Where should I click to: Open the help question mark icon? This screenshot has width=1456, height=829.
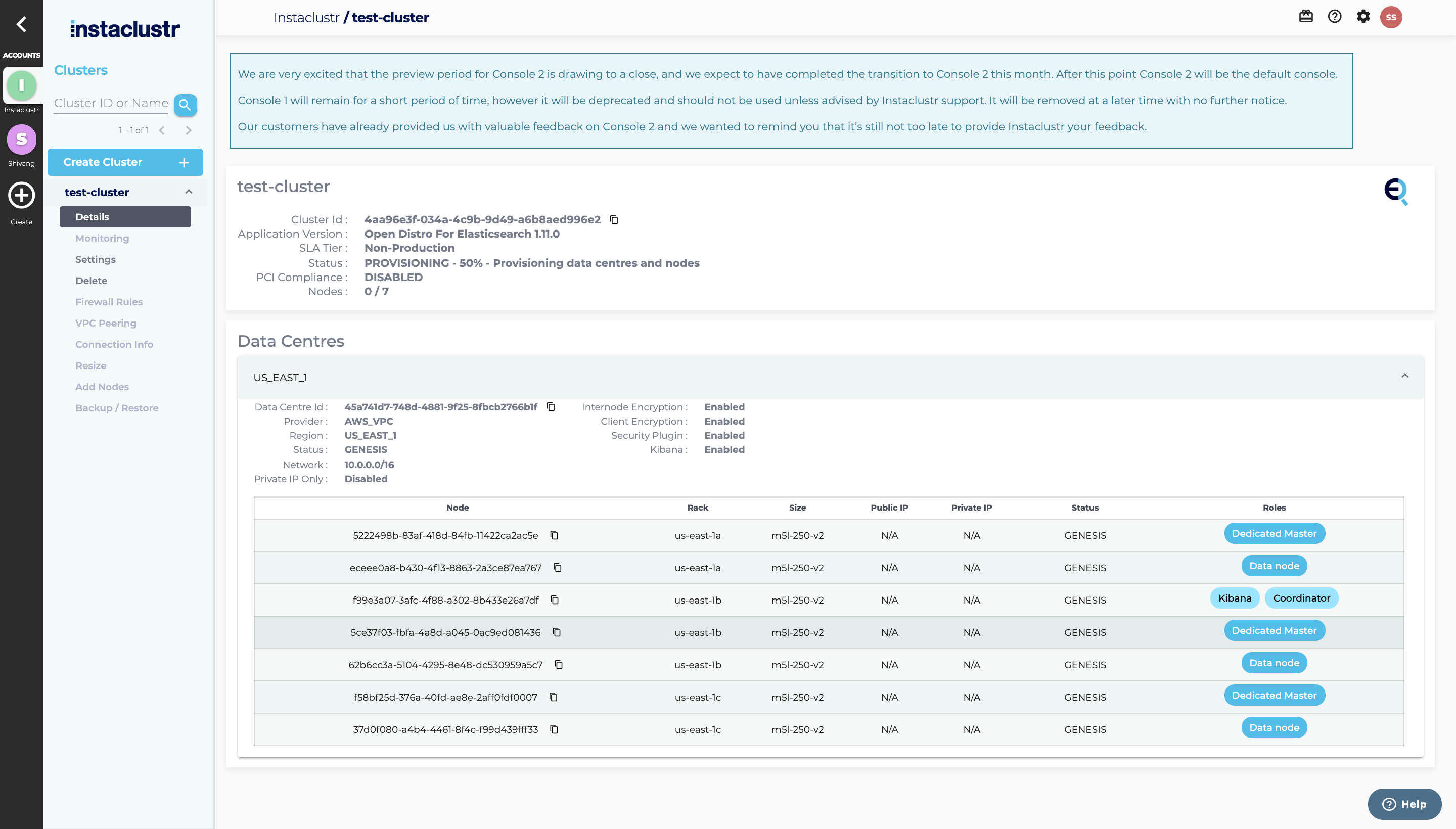(1334, 17)
